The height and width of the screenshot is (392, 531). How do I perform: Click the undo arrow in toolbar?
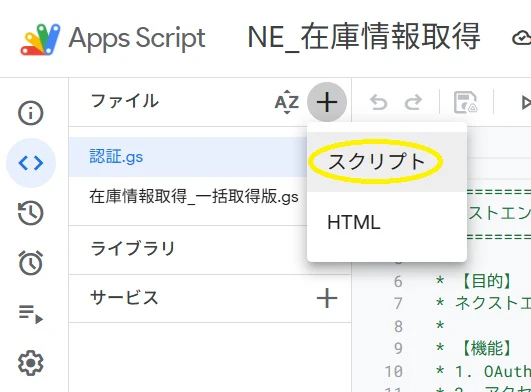(378, 102)
